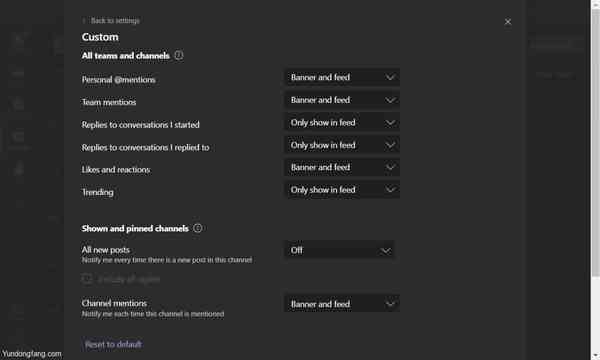Toggle the Include all replies checkbox
Viewport: 600px width, 360px height.
point(87,279)
